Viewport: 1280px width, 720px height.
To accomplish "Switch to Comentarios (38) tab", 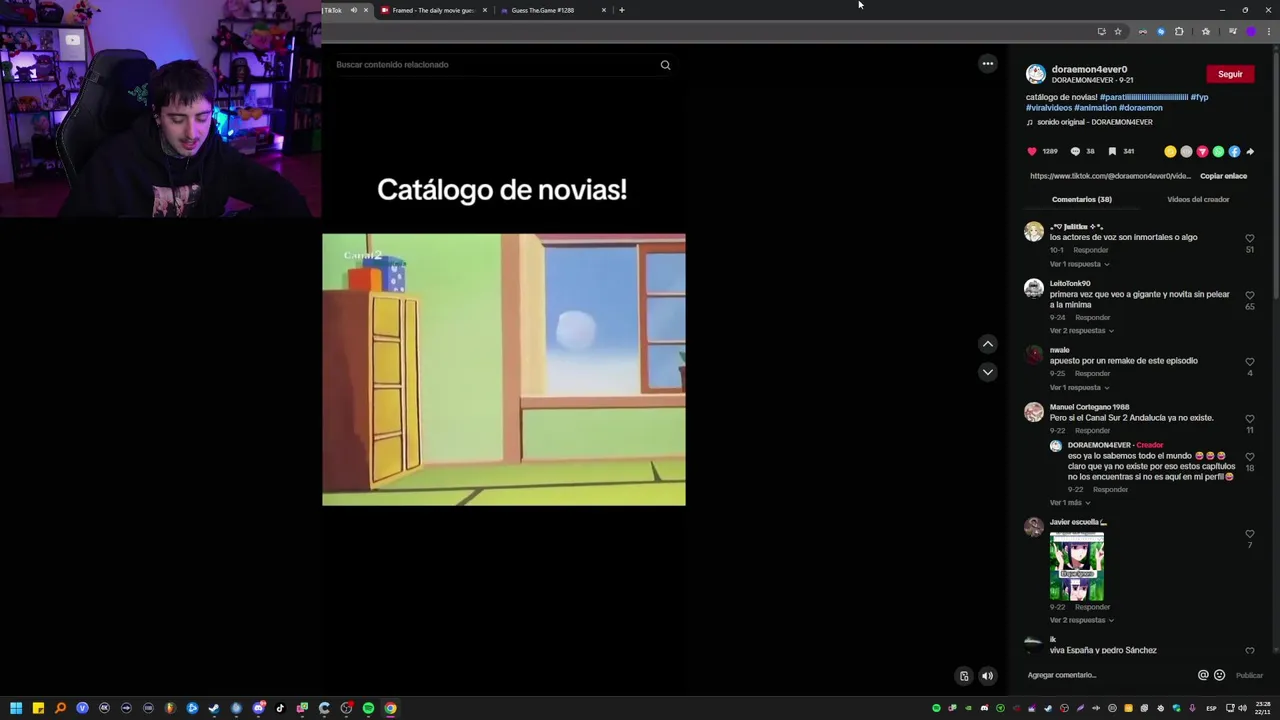I will coord(1081,199).
